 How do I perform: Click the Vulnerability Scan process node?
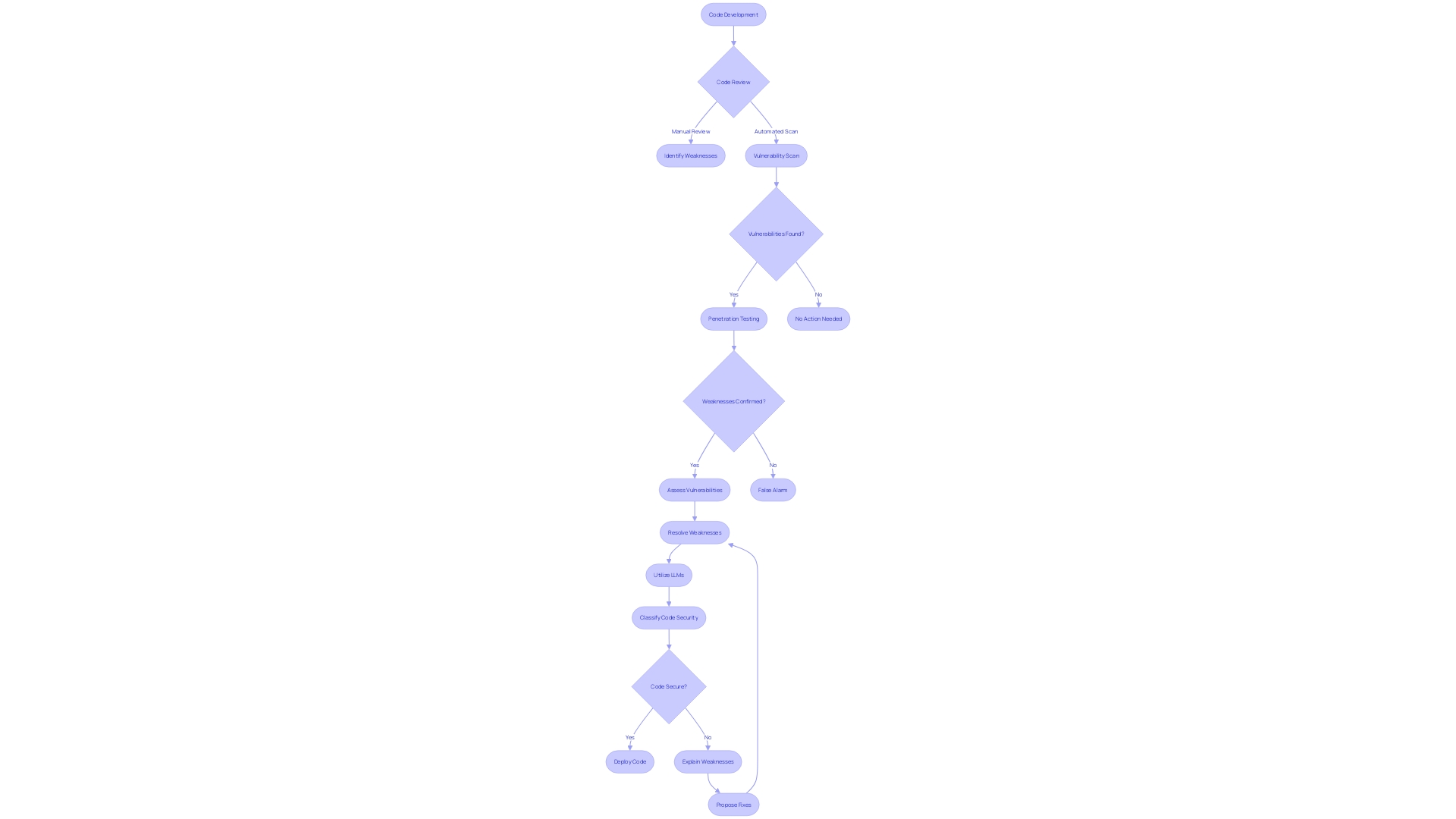click(775, 155)
